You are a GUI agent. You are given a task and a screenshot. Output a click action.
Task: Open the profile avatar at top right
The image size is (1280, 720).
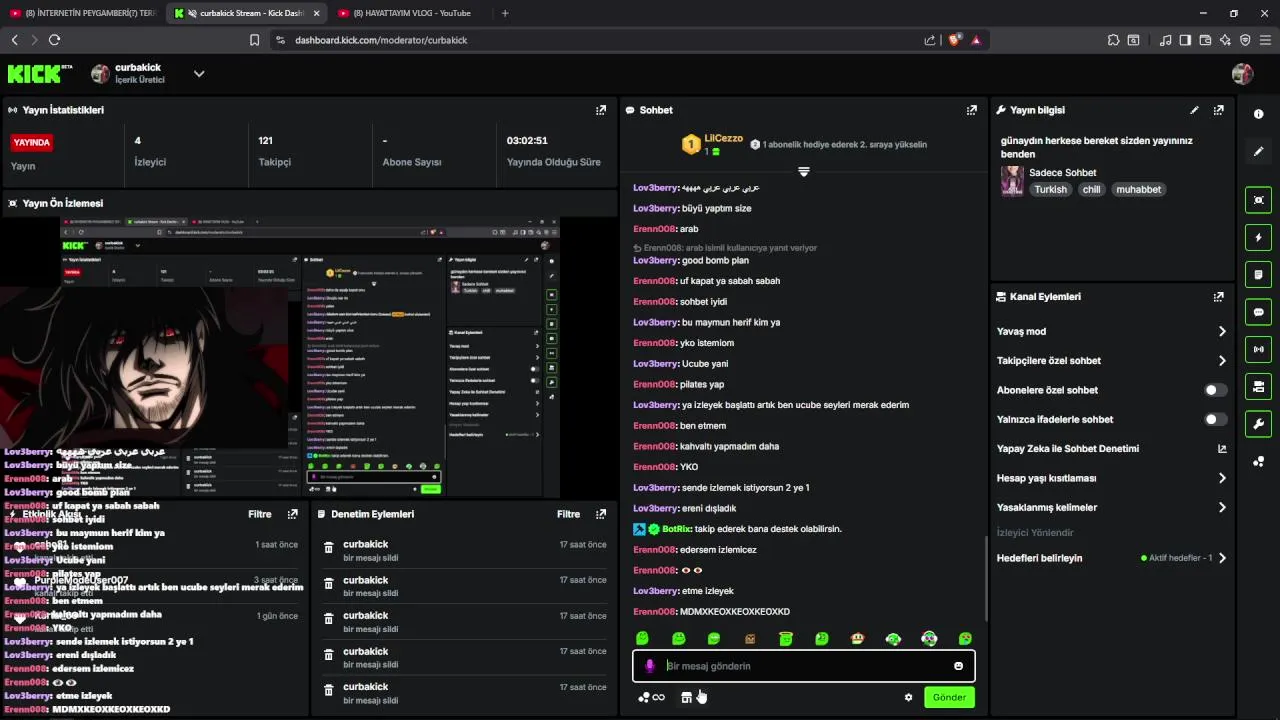pos(1242,74)
